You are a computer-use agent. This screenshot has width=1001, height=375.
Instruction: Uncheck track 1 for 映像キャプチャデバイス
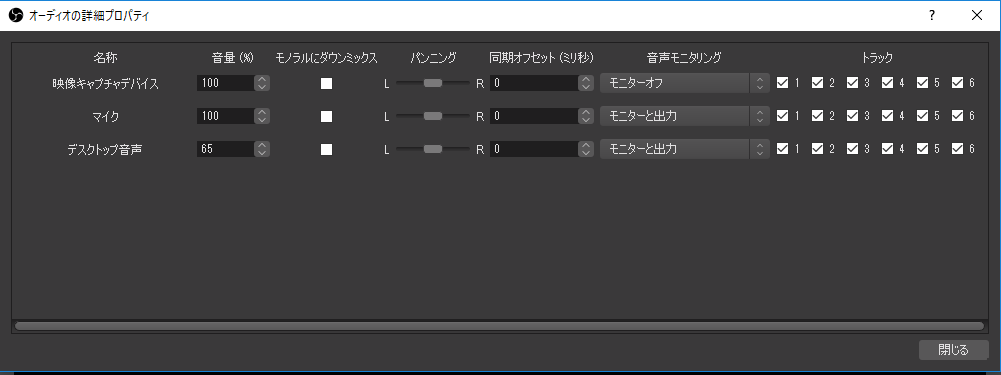click(x=782, y=82)
